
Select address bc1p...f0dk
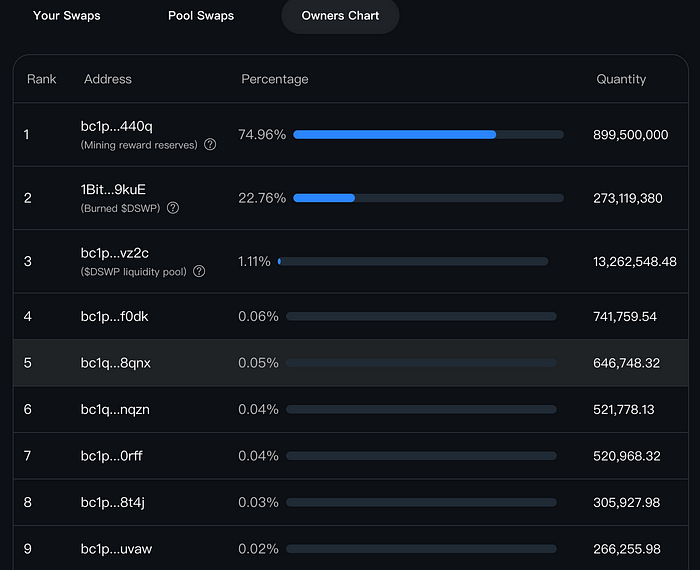pyautogui.click(x=115, y=316)
